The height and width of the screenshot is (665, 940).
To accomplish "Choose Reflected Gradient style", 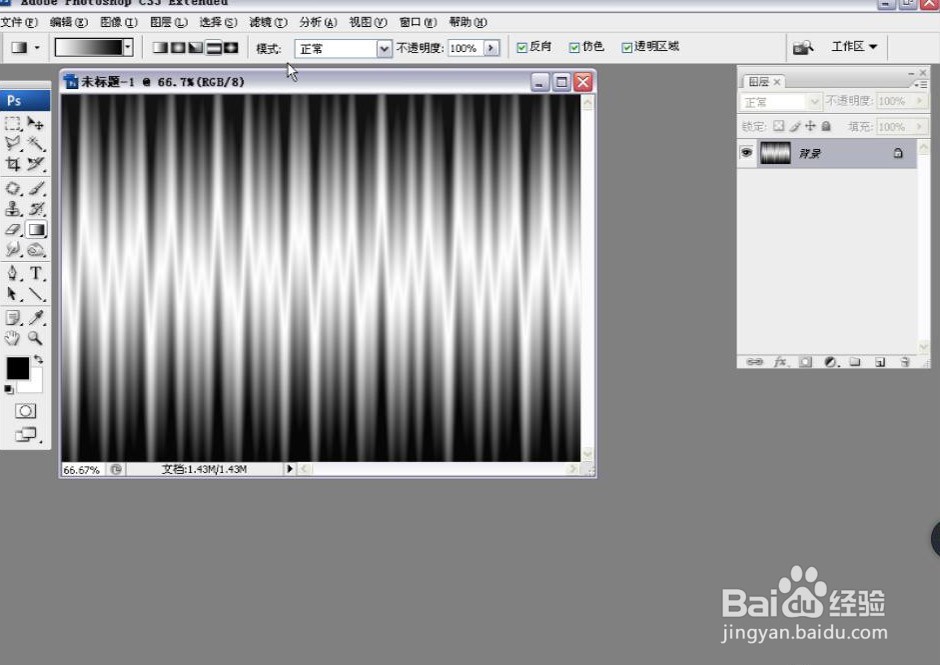I will tap(213, 47).
